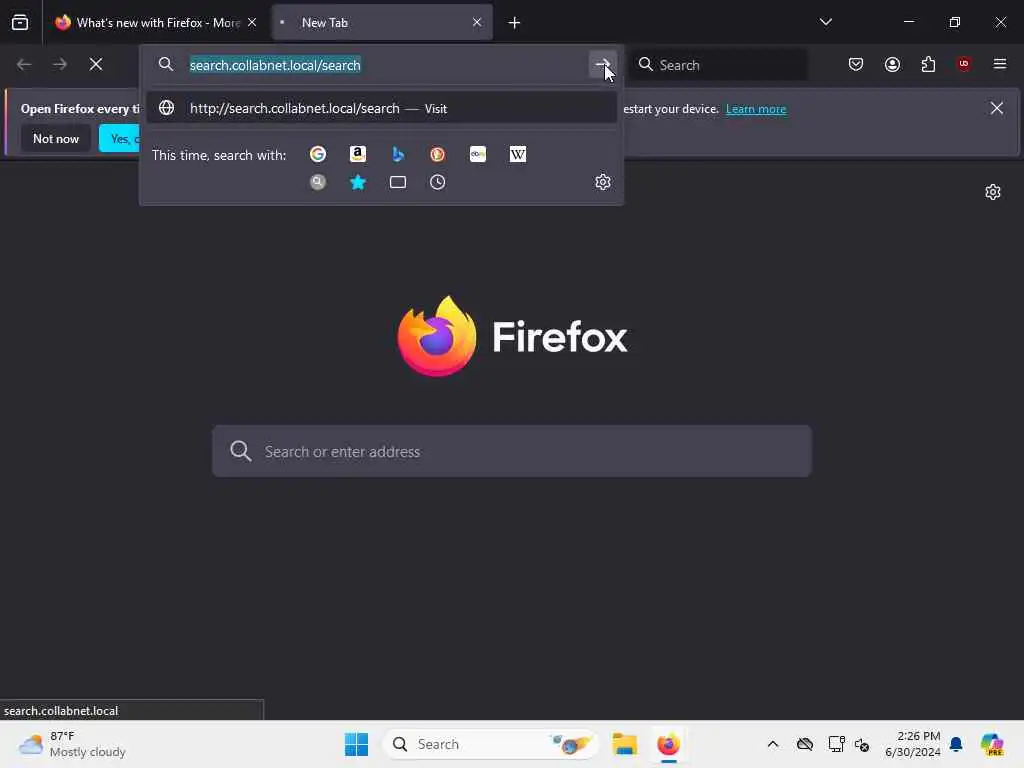The image size is (1024, 768).
Task: Open the New Tab personalize gear icon
Action: 993,192
